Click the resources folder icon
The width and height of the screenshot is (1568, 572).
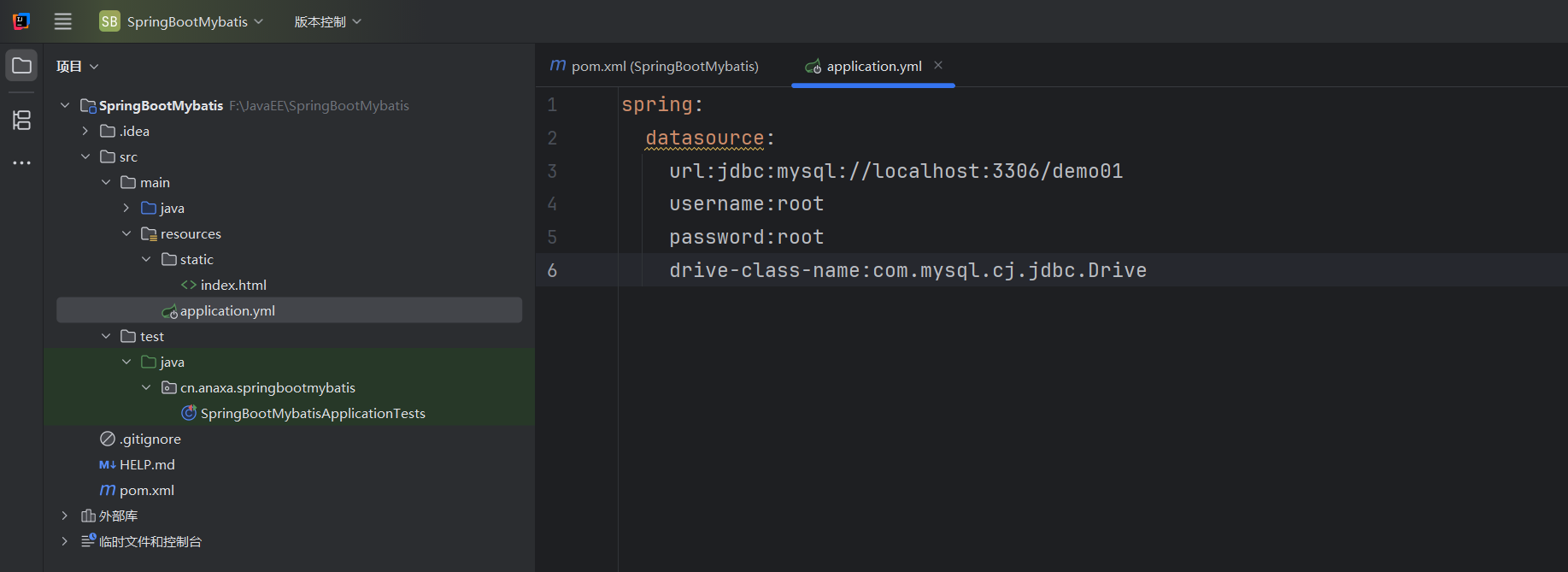pos(149,233)
